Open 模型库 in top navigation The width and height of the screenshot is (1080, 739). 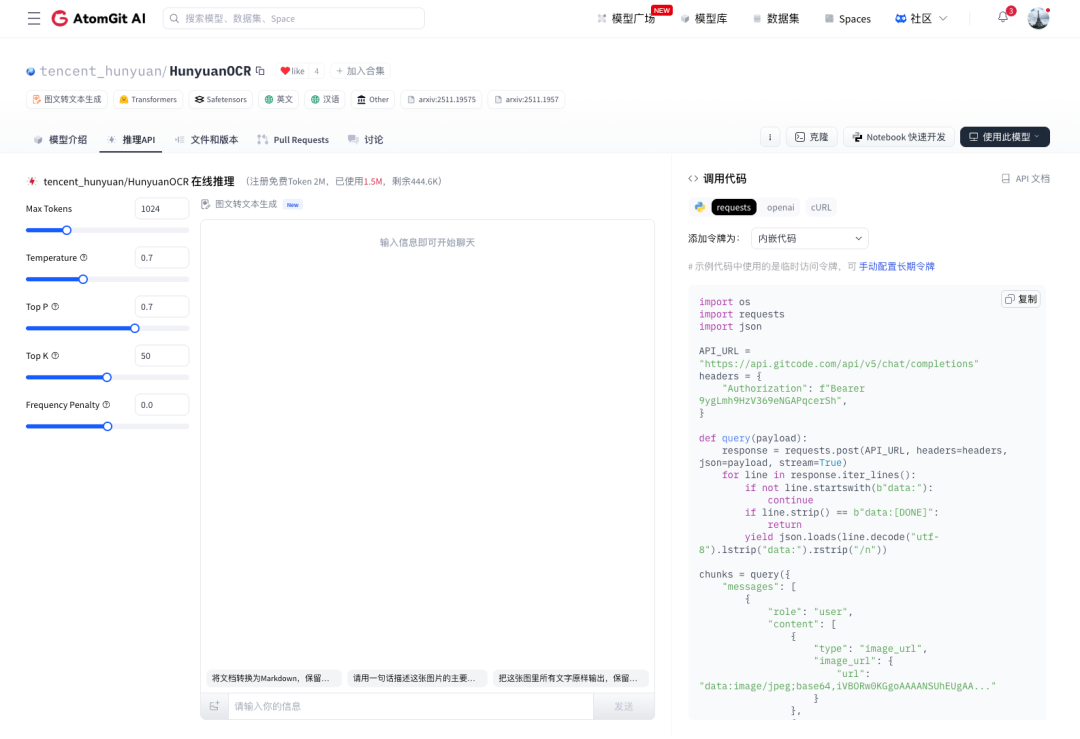click(x=704, y=19)
